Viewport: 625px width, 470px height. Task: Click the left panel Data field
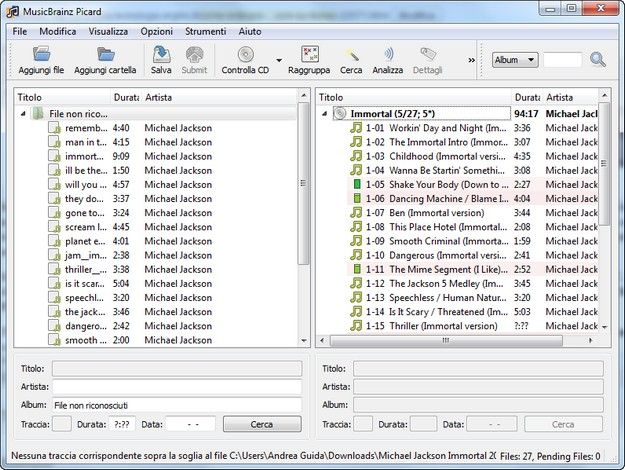coord(191,424)
